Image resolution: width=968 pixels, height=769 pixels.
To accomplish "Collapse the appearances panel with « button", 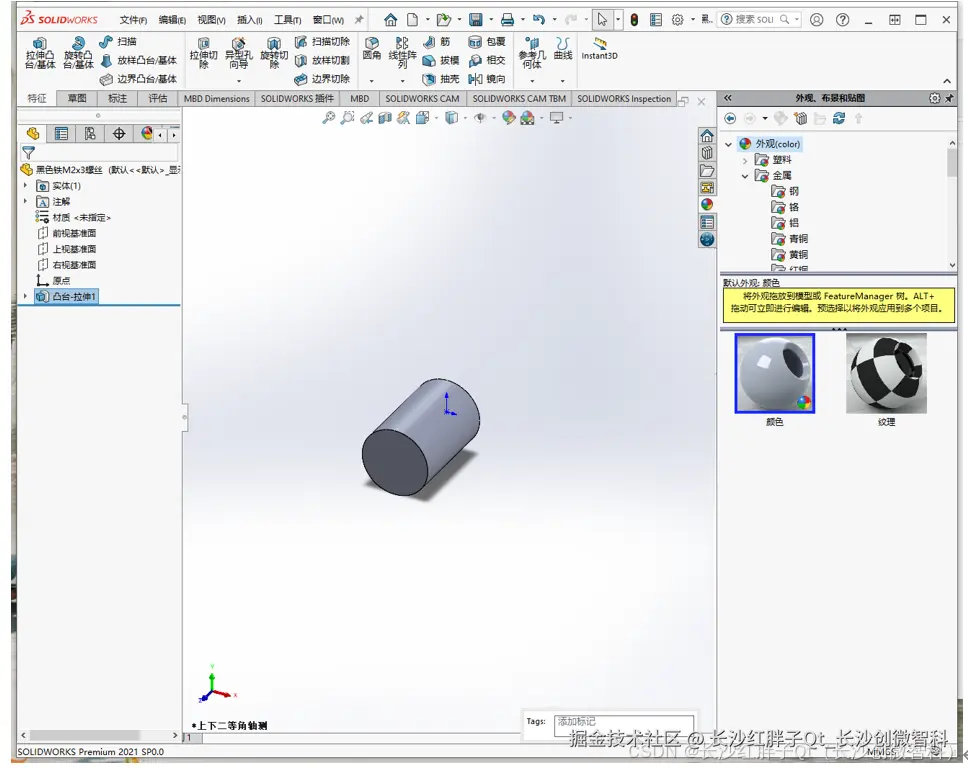I will tap(728, 98).
